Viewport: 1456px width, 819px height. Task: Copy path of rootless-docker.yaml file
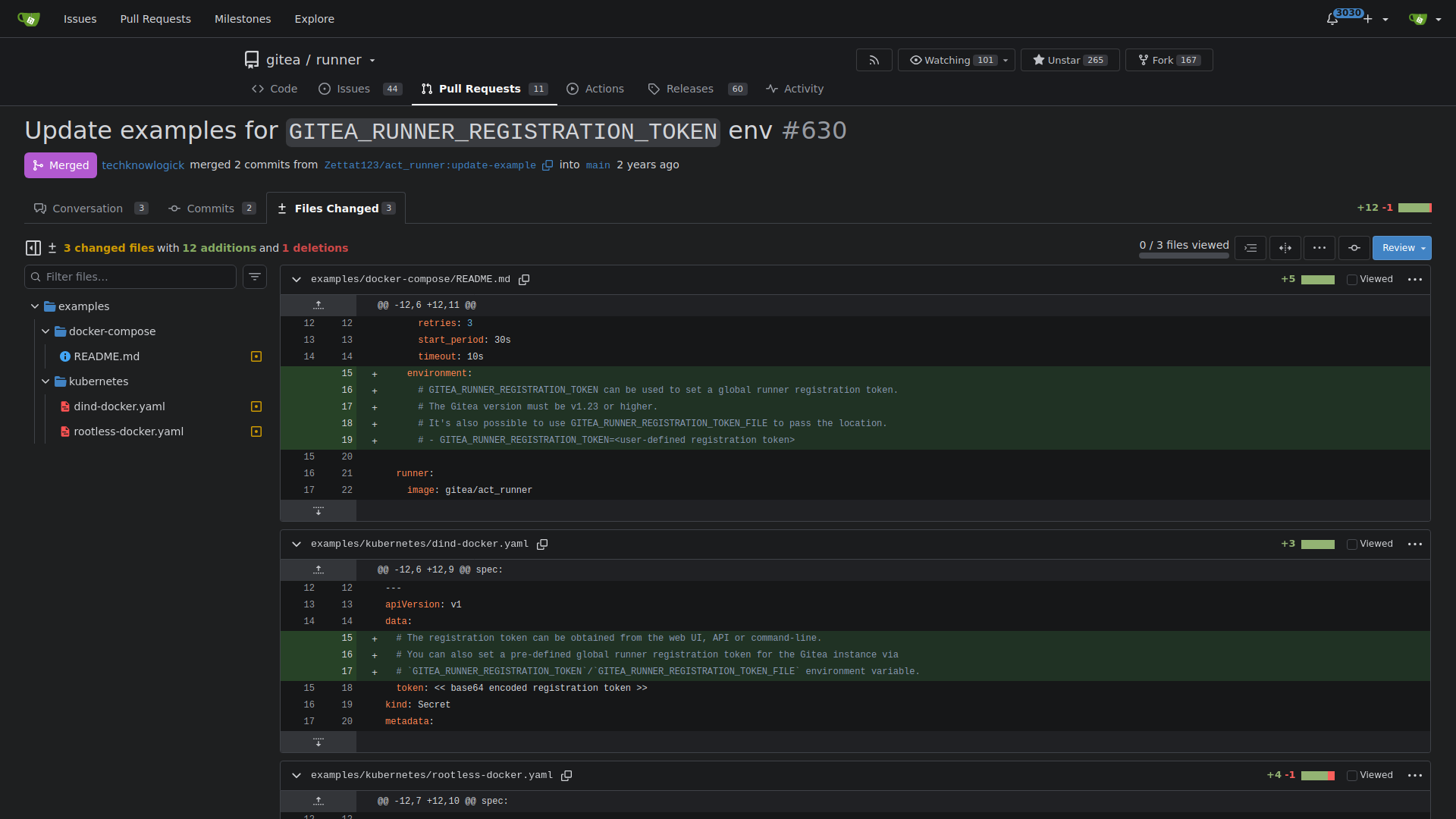coord(566,776)
